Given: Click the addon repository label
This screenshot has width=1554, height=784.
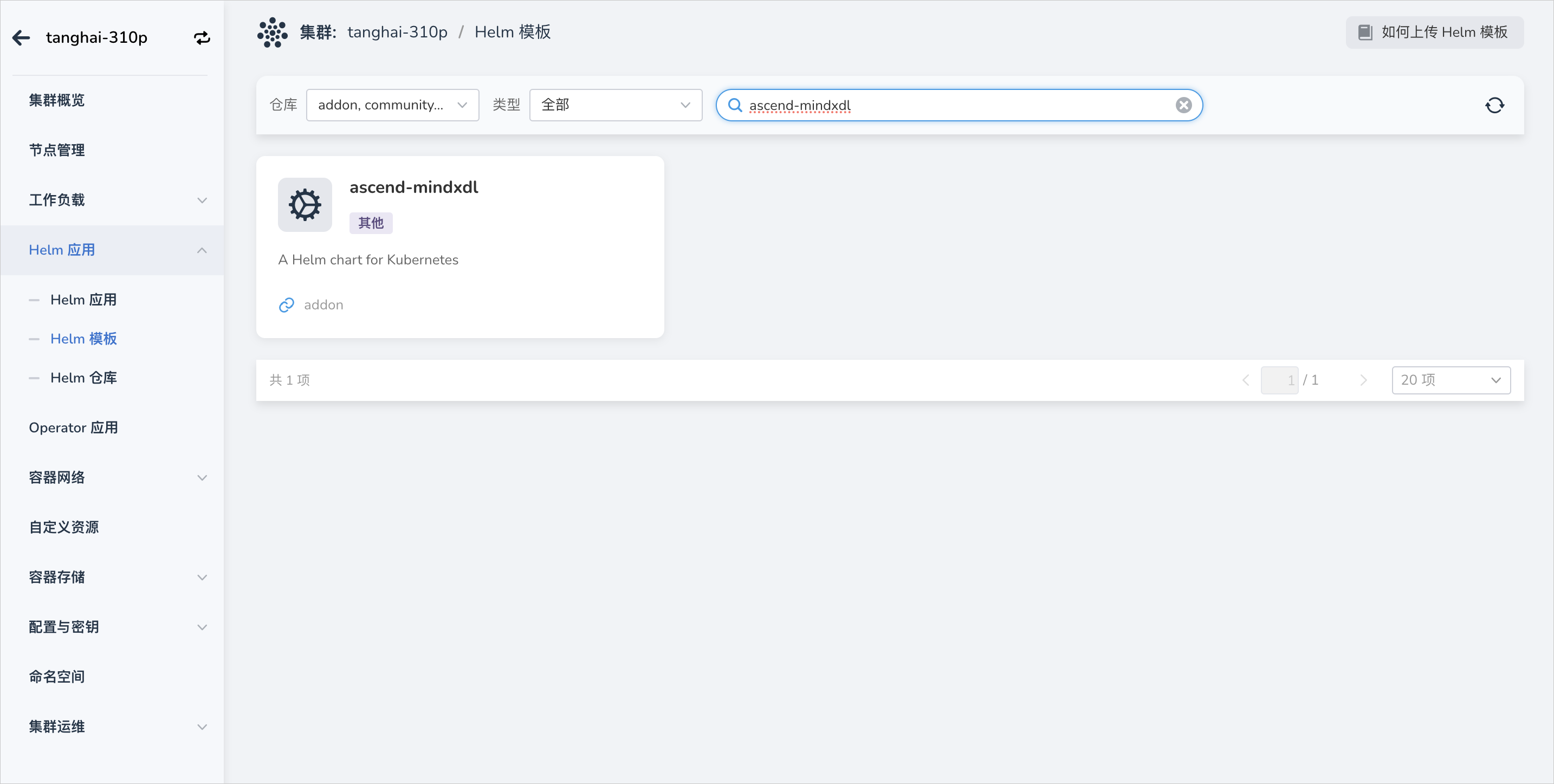Looking at the screenshot, I should [x=323, y=305].
